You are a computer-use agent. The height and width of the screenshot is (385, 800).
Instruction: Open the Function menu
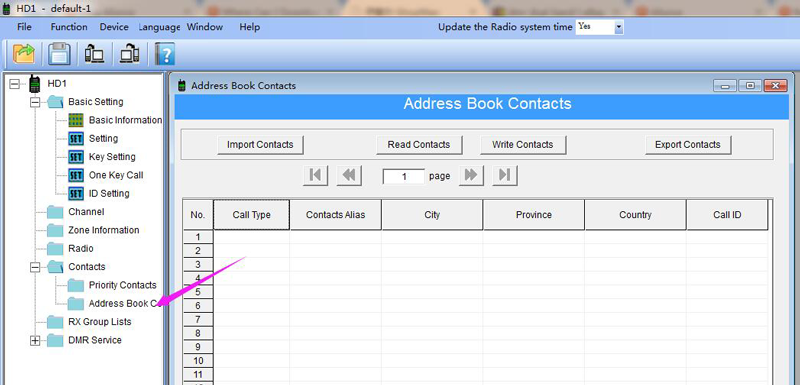(69, 27)
